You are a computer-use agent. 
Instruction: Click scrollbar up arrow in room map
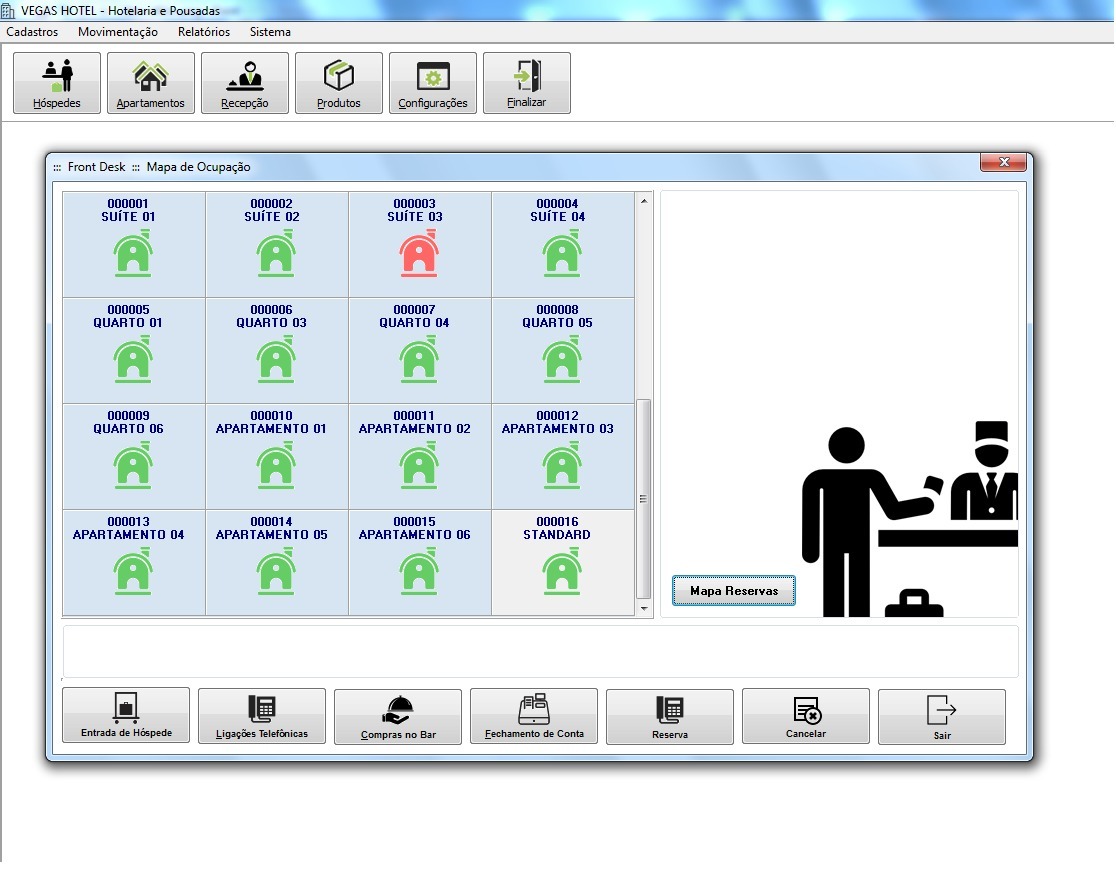tap(644, 202)
